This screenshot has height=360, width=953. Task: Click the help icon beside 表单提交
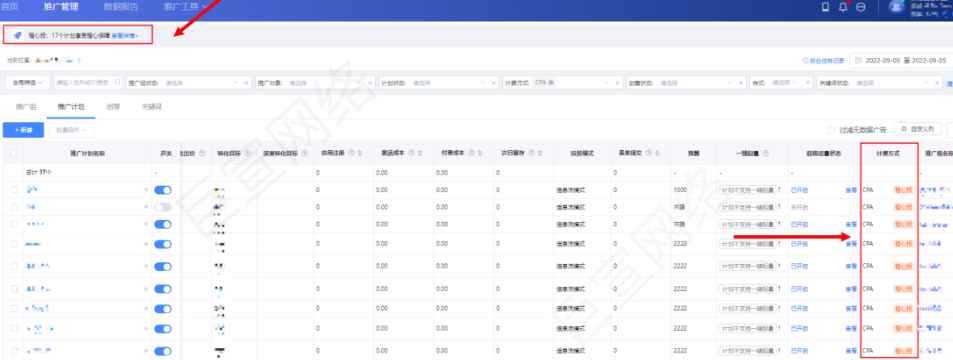point(649,153)
